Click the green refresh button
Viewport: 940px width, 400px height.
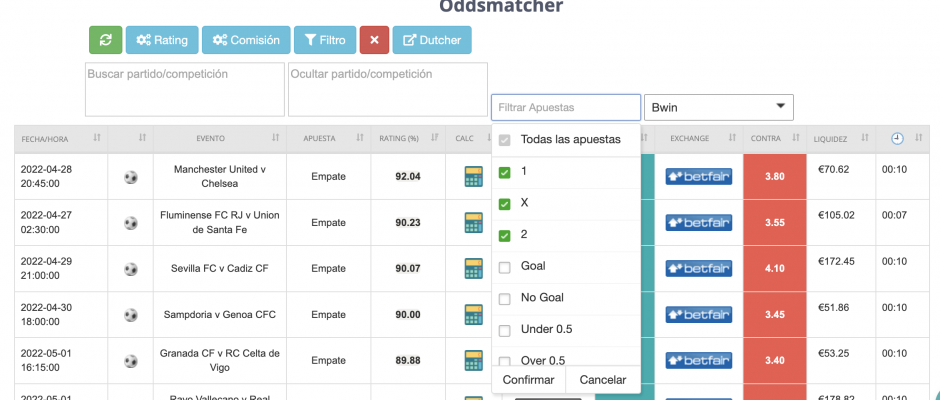[106, 40]
